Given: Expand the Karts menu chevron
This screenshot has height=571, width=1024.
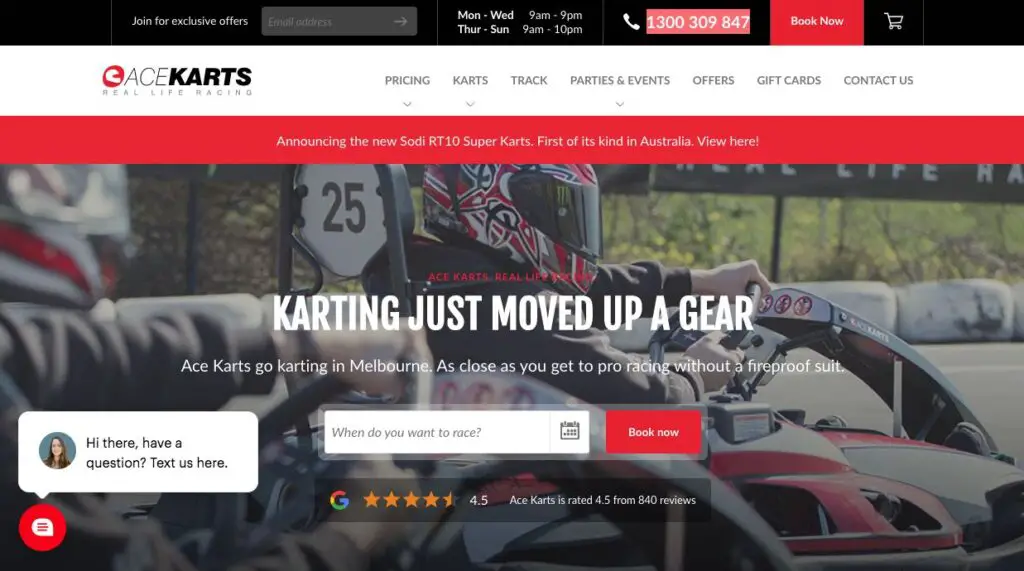Looking at the screenshot, I should tap(470, 104).
